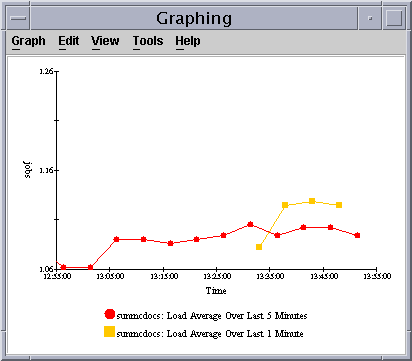The width and height of the screenshot is (412, 361).
Task: Open the Tools menu
Action: [x=148, y=41]
